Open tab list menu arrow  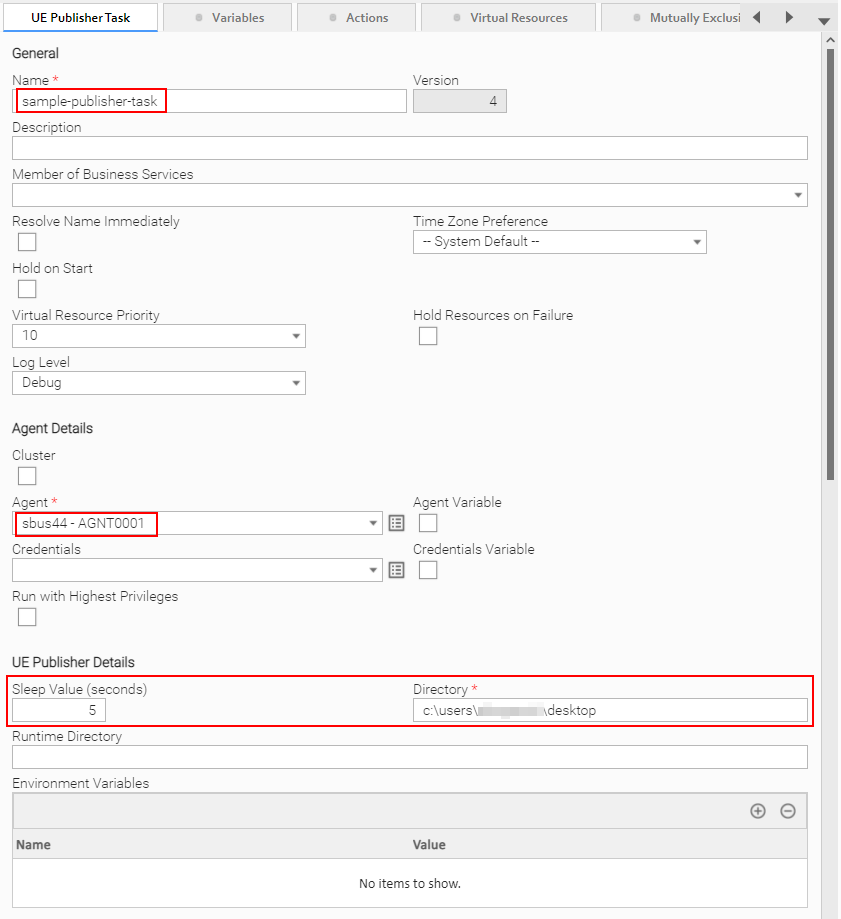(x=824, y=21)
